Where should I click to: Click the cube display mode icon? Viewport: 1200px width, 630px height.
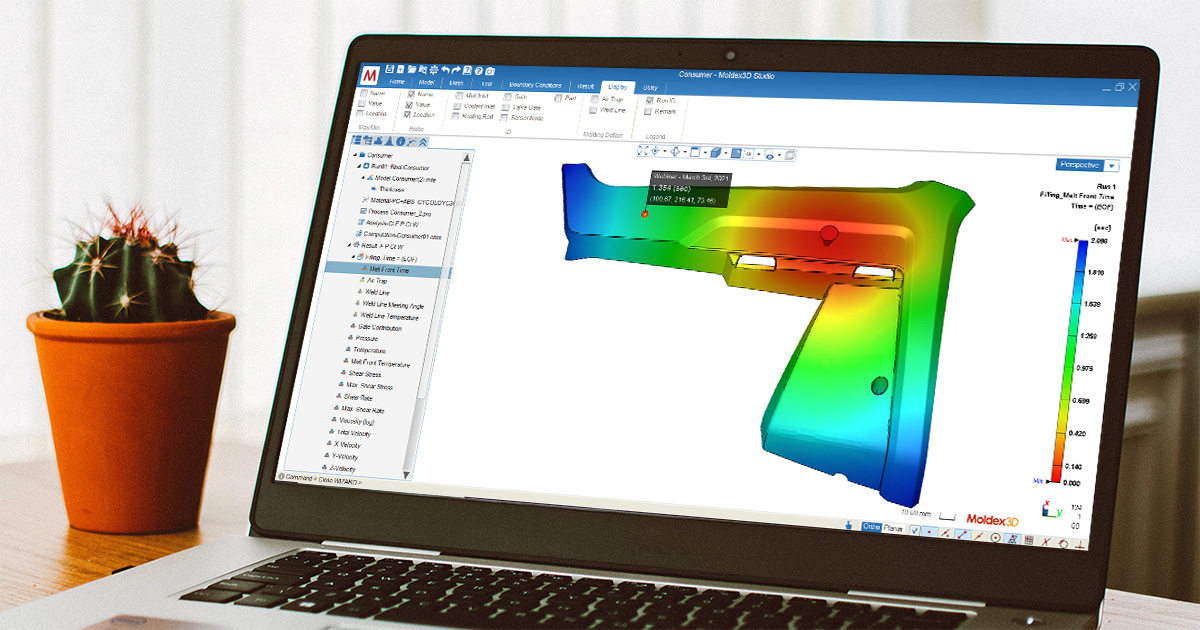click(716, 153)
